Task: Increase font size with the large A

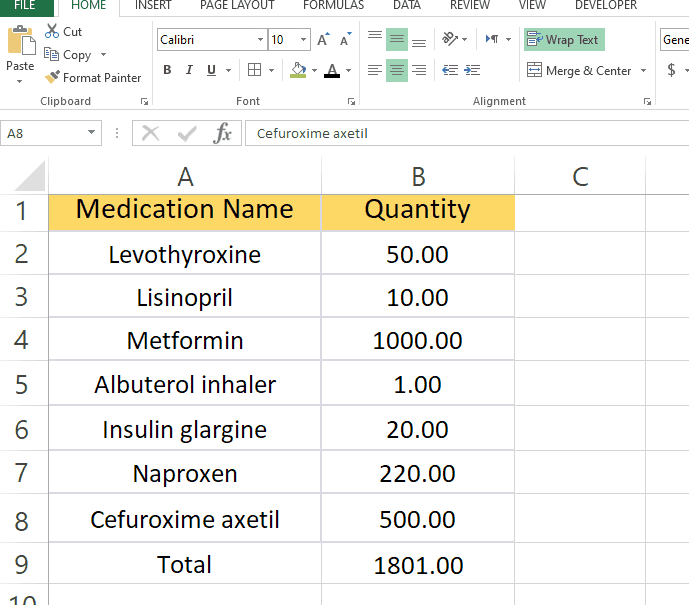Action: [x=323, y=40]
